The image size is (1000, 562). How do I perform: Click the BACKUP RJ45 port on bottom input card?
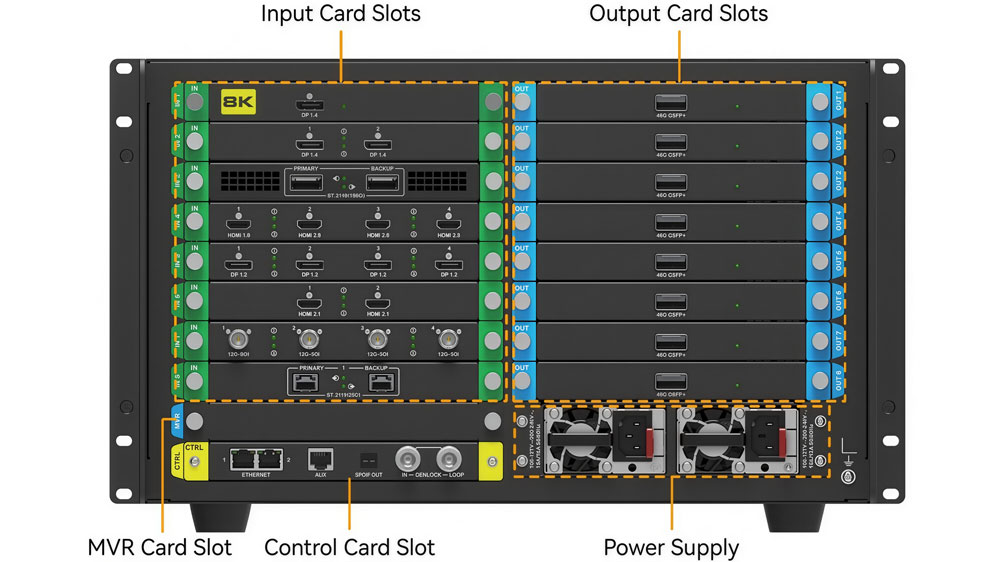click(x=387, y=379)
